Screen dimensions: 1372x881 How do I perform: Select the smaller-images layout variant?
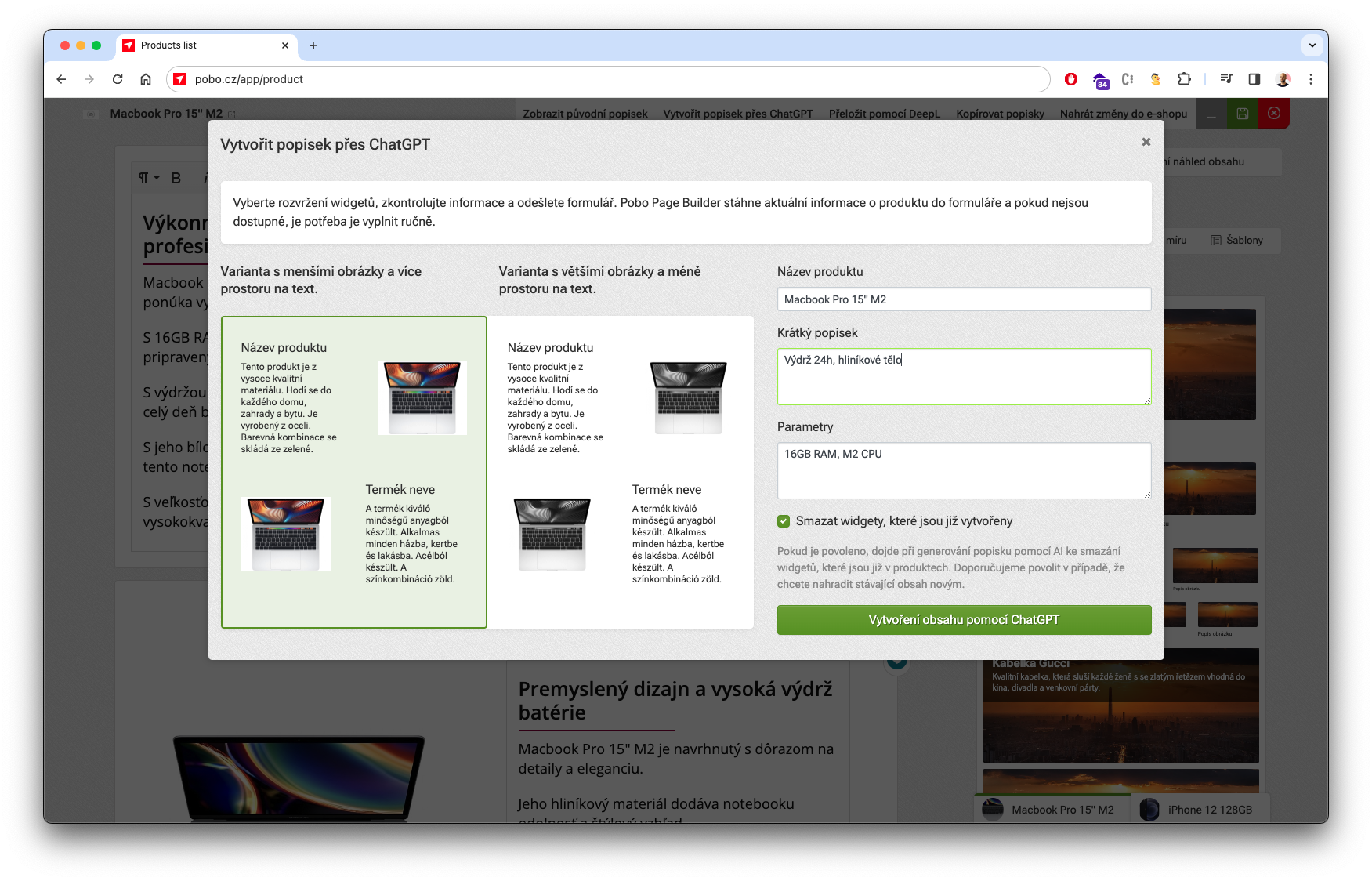(x=354, y=472)
